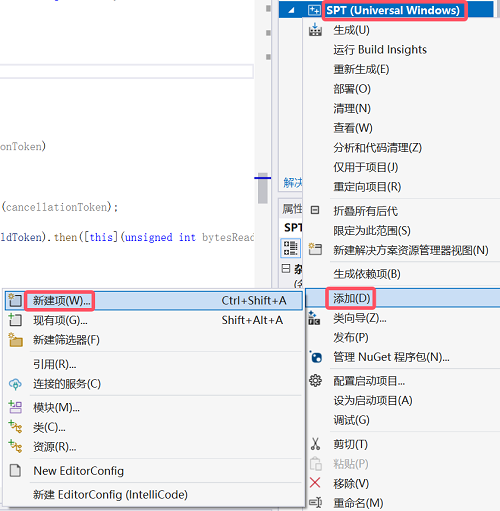Collapse the SPT project tree arrow

292,10
